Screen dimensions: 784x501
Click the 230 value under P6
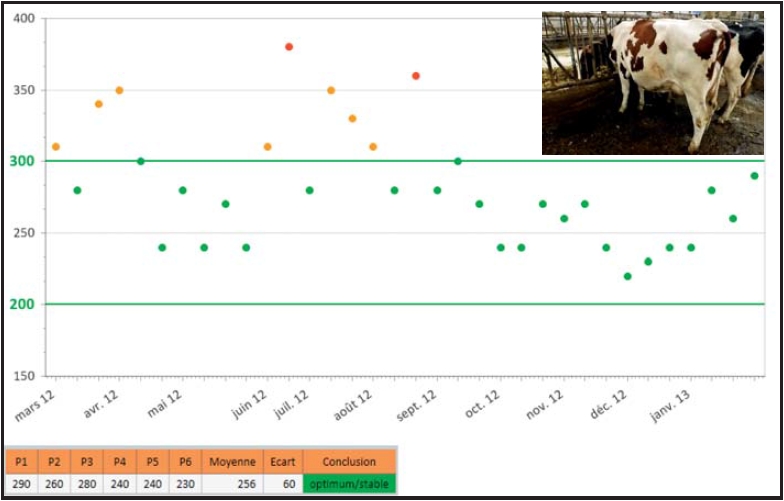(185, 484)
